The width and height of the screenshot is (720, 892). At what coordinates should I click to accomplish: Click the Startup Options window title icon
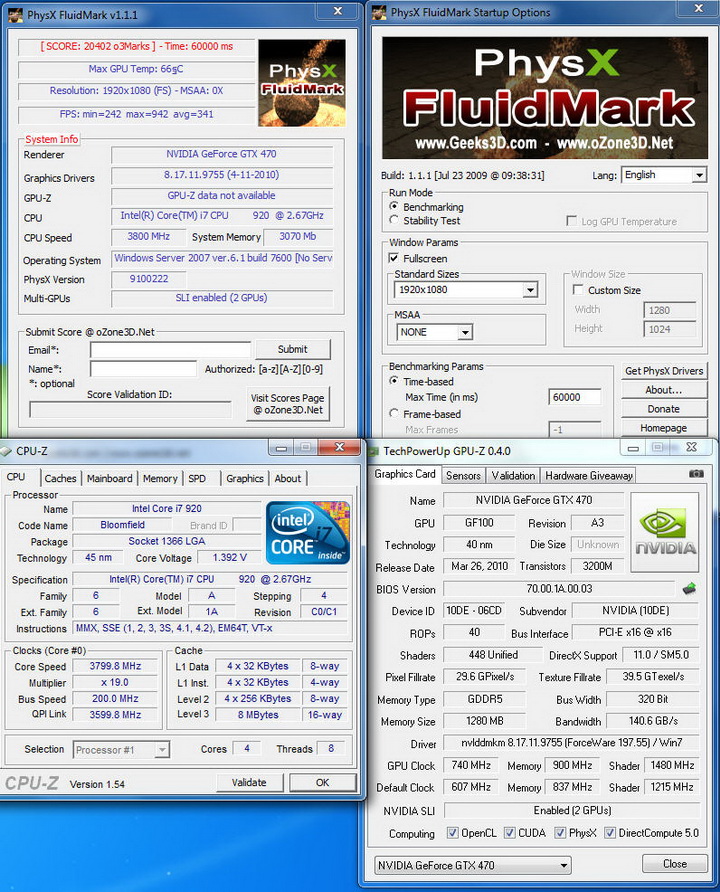point(379,13)
